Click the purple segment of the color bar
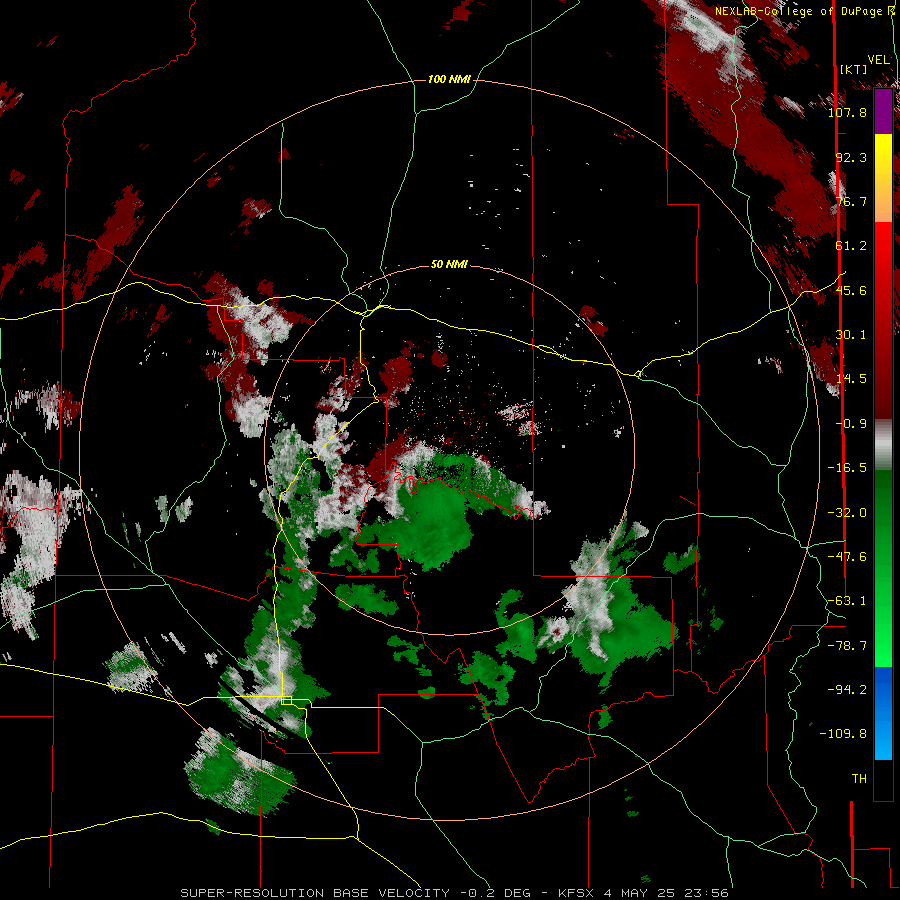Image resolution: width=900 pixels, height=900 pixels. coord(883,111)
